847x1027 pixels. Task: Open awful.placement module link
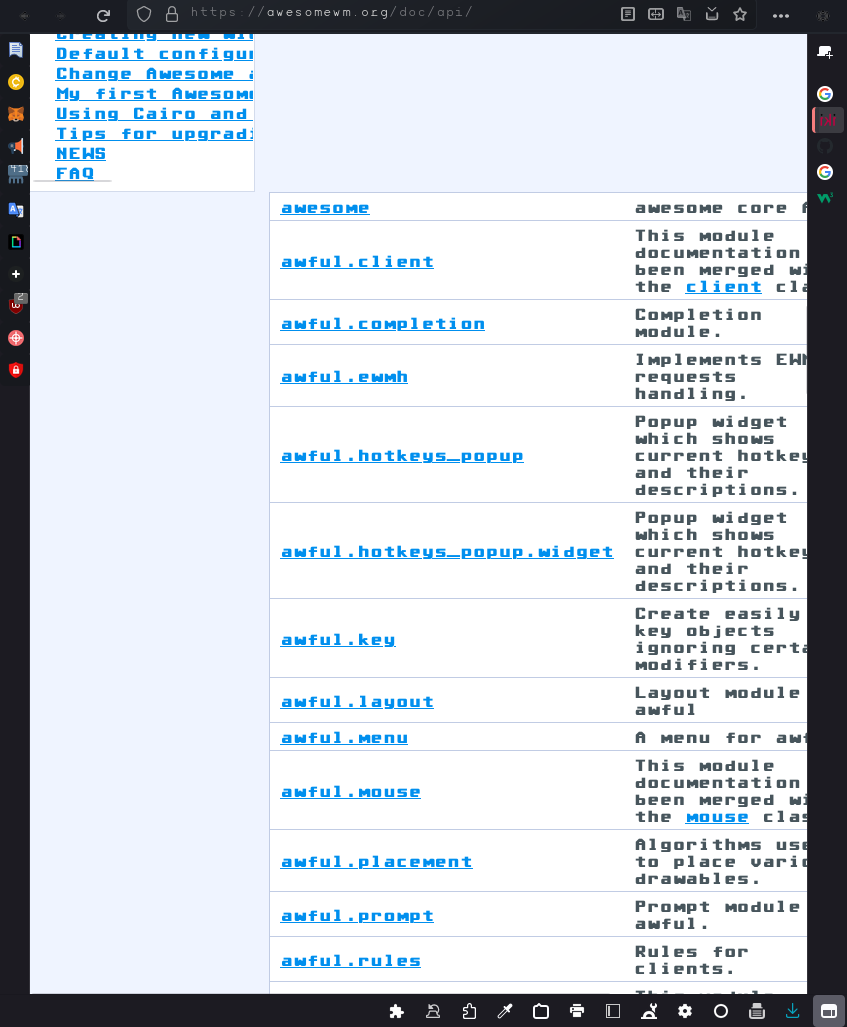(376, 862)
